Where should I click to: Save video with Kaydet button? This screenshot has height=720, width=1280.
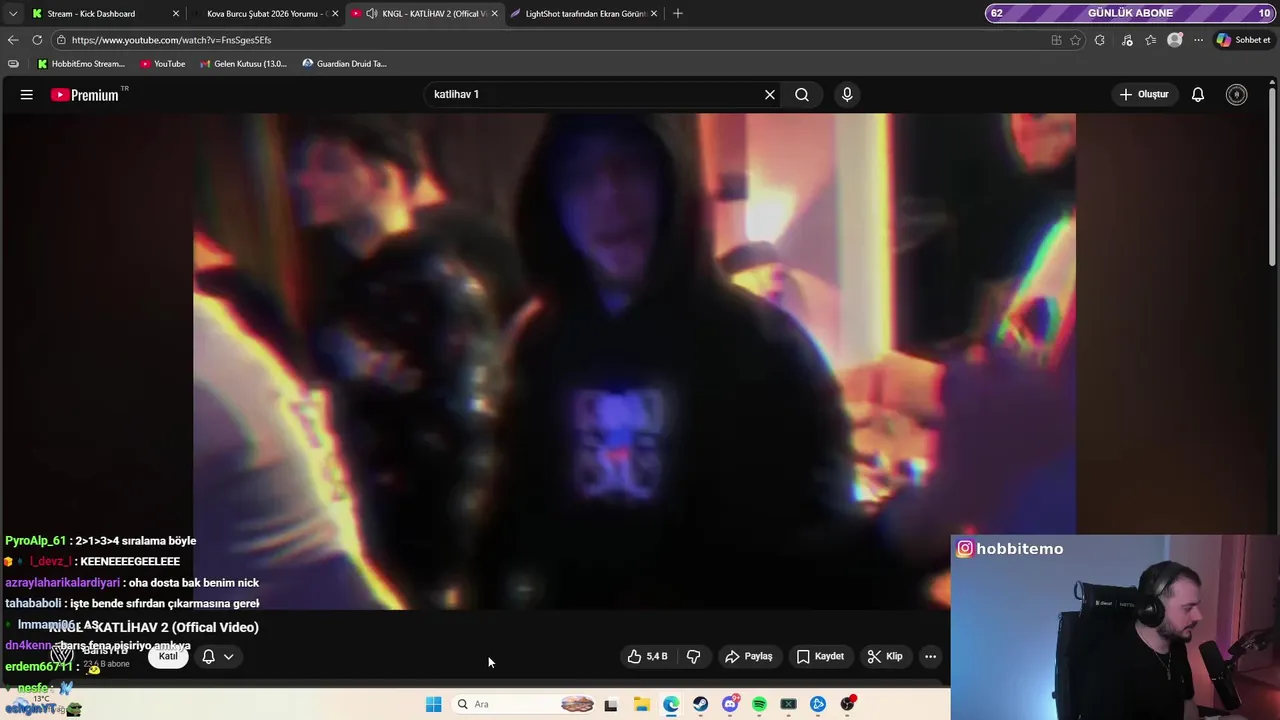click(x=820, y=656)
